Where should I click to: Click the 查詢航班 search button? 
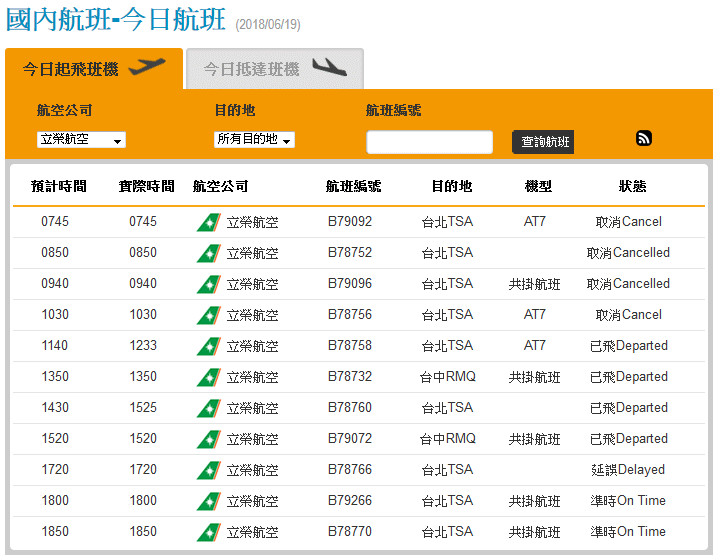point(543,142)
